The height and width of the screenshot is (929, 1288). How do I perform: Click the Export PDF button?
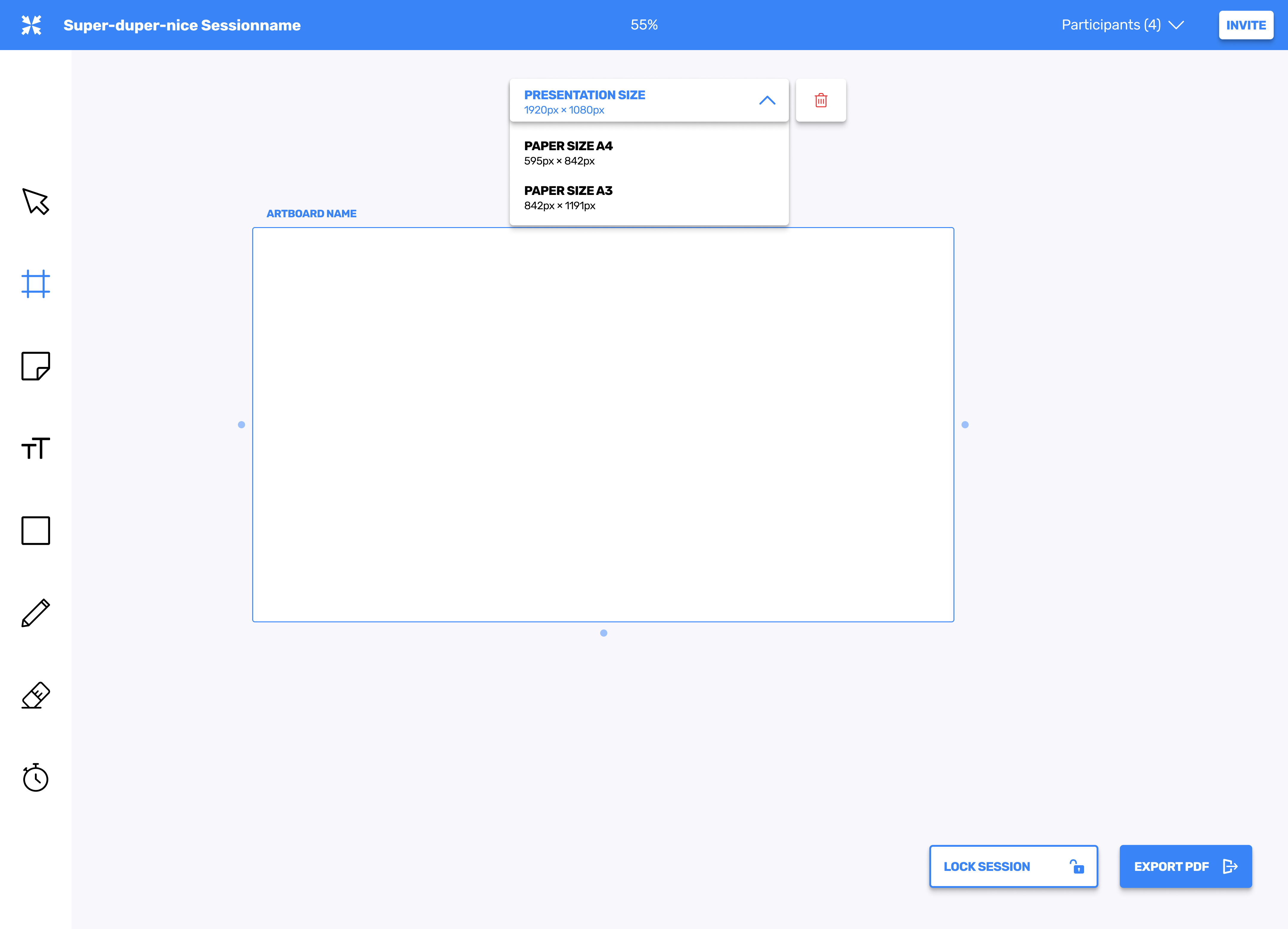click(x=1185, y=866)
